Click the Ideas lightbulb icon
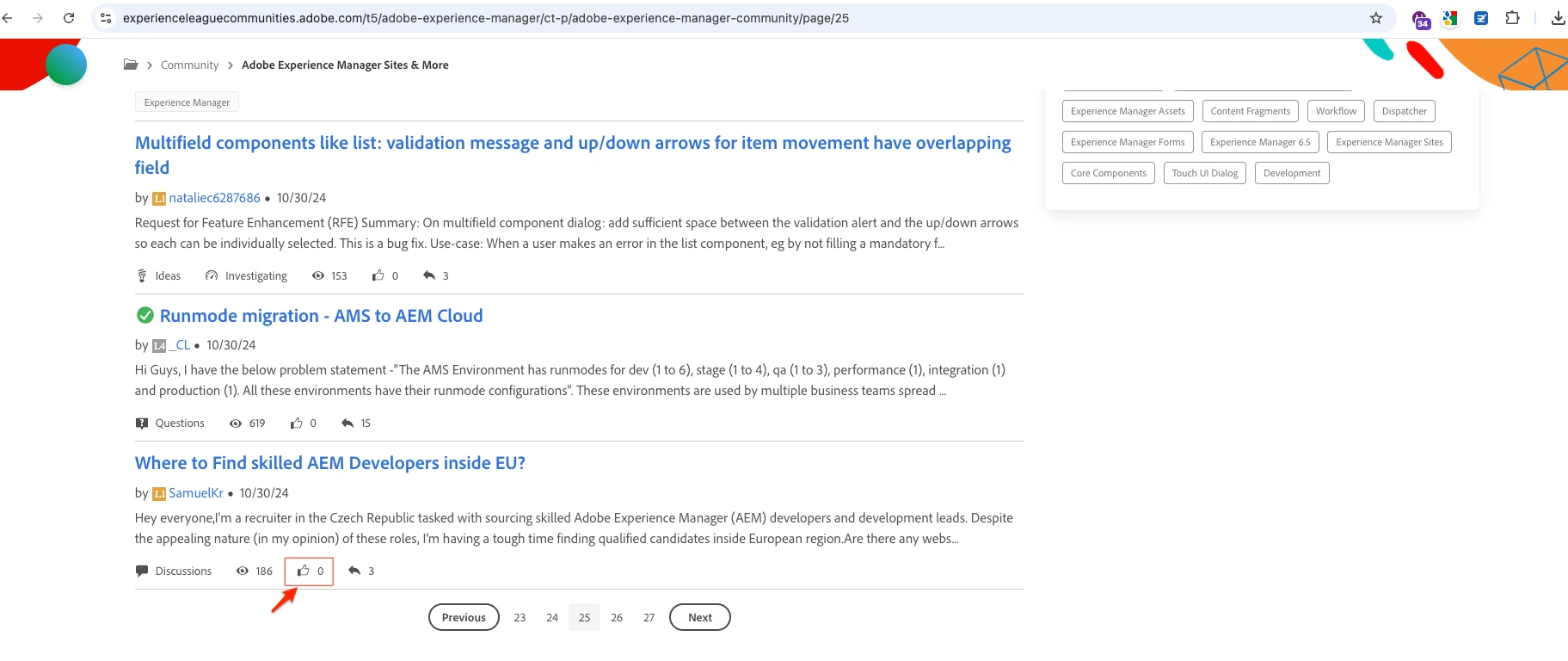 coord(142,275)
